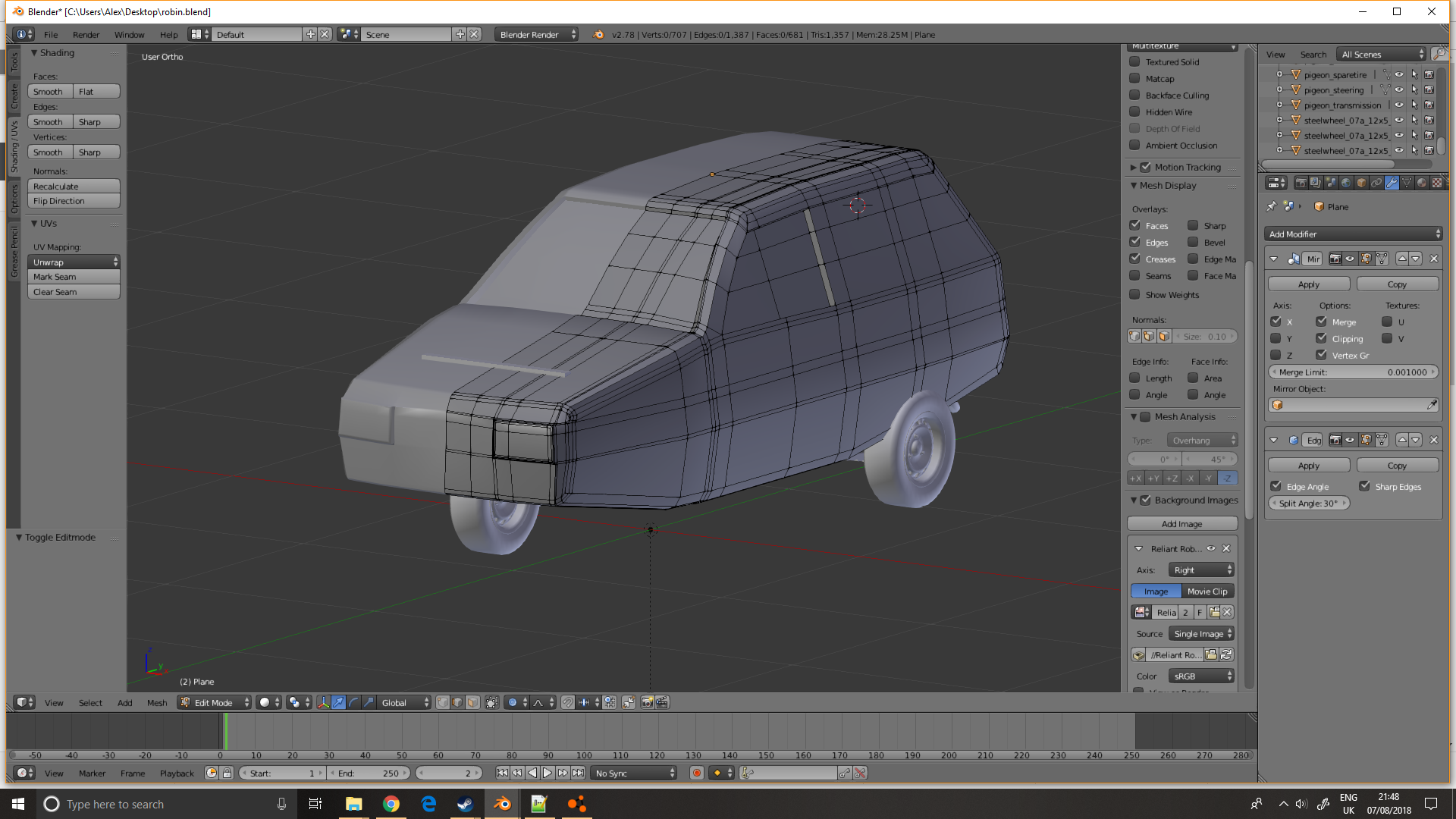
Task: Open Blender icon in Windows taskbar
Action: pos(502,804)
